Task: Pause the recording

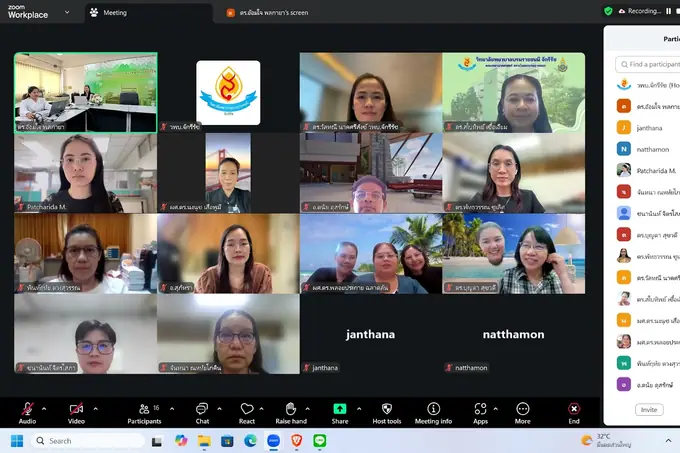Action: (x=668, y=11)
